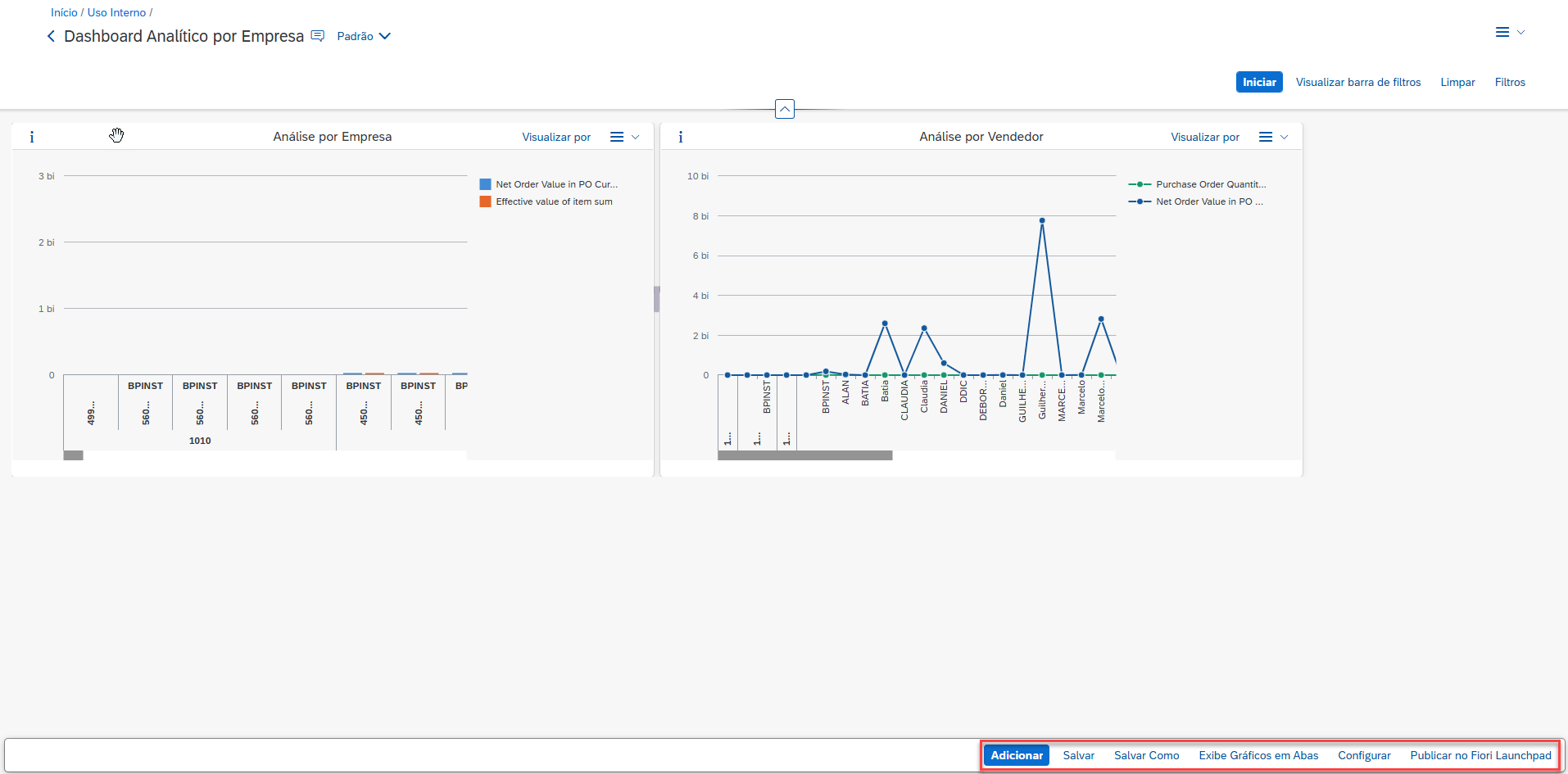This screenshot has height=774, width=1568.
Task: Click Publicar no Fiori Launchpad
Action: click(1480, 755)
